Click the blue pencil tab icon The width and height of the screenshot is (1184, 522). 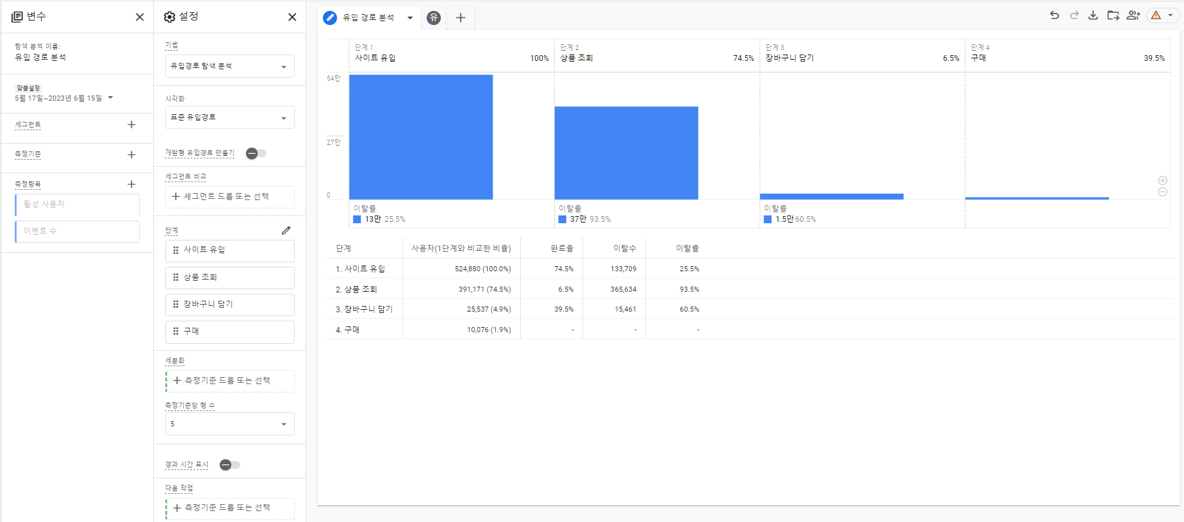330,17
